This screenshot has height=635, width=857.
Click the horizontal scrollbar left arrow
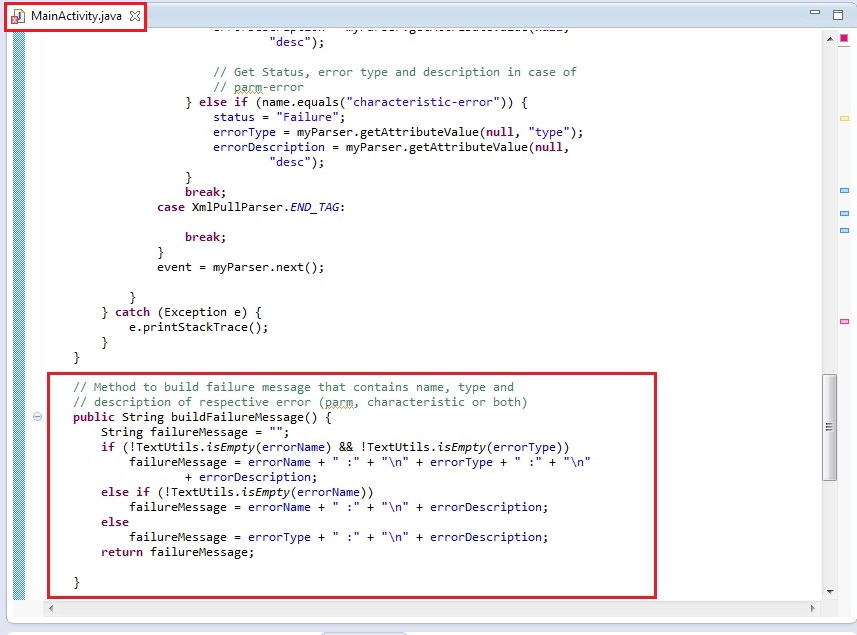coord(50,608)
